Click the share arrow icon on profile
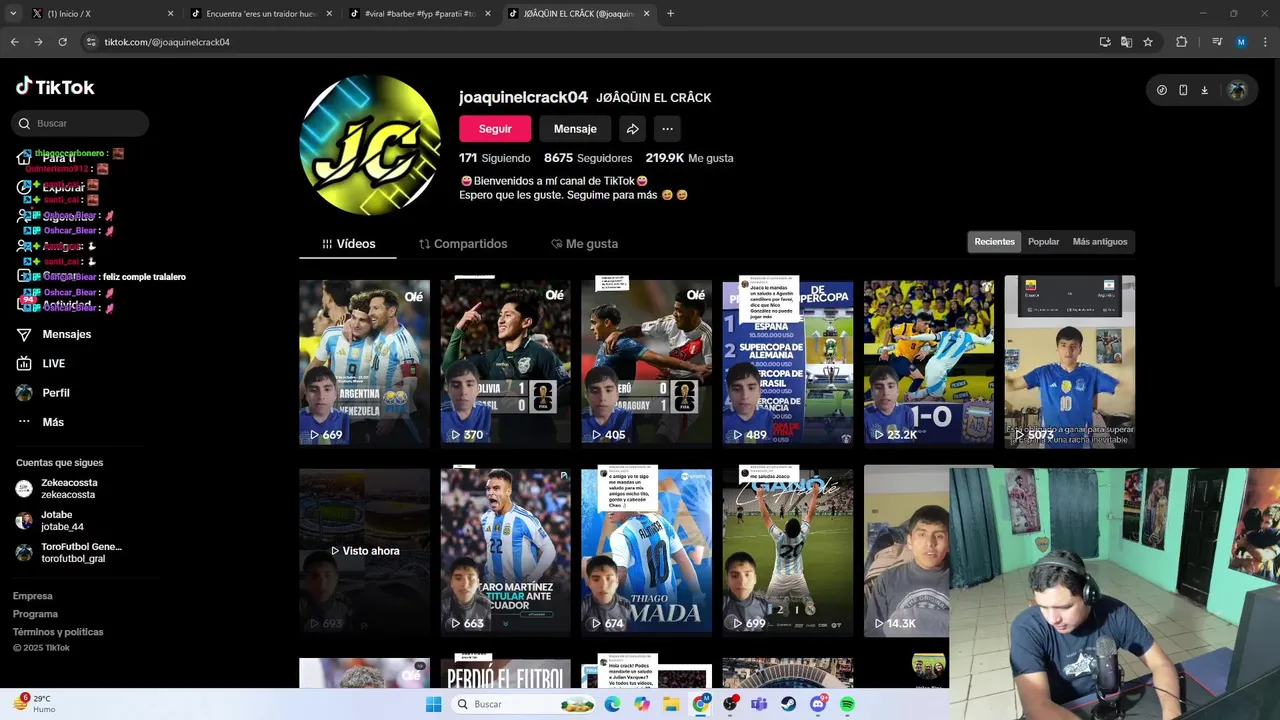This screenshot has height=720, width=1280. 632,129
